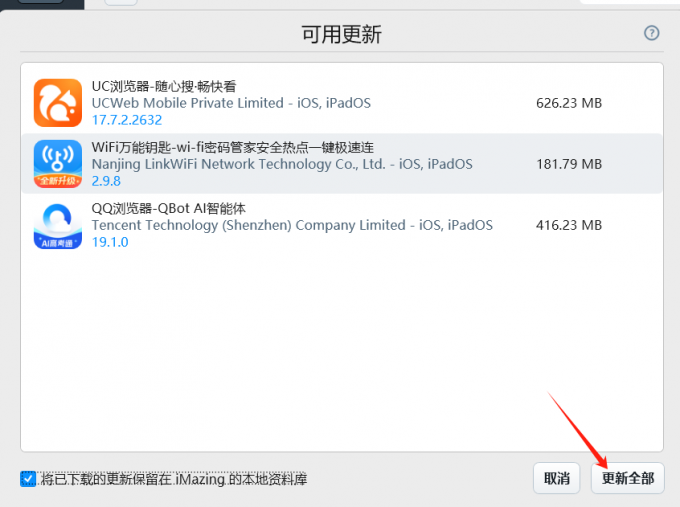
Task: Click version 2.9.8 text
Action: (x=106, y=181)
